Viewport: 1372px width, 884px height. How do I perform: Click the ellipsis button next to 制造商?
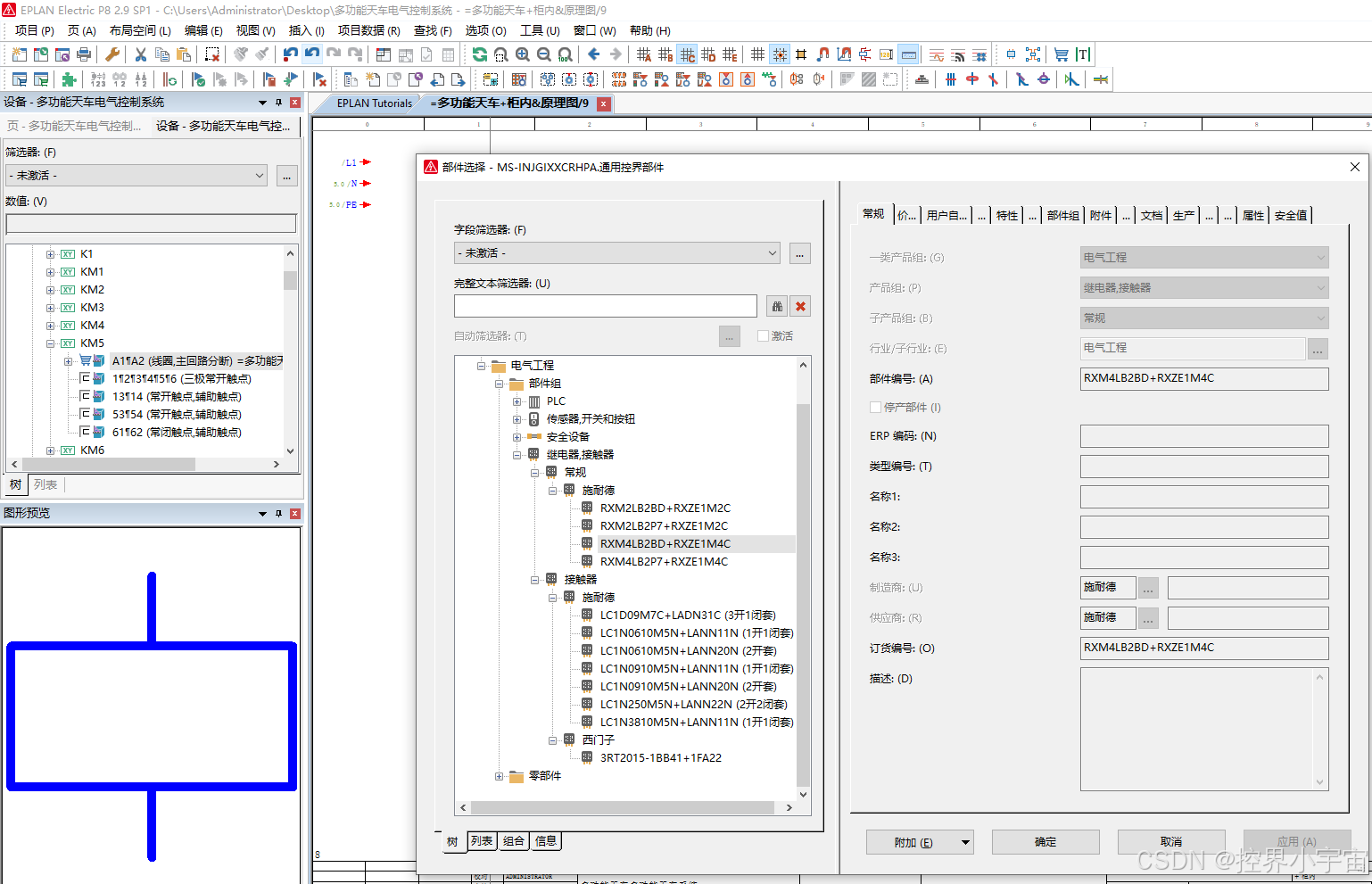[1149, 588]
